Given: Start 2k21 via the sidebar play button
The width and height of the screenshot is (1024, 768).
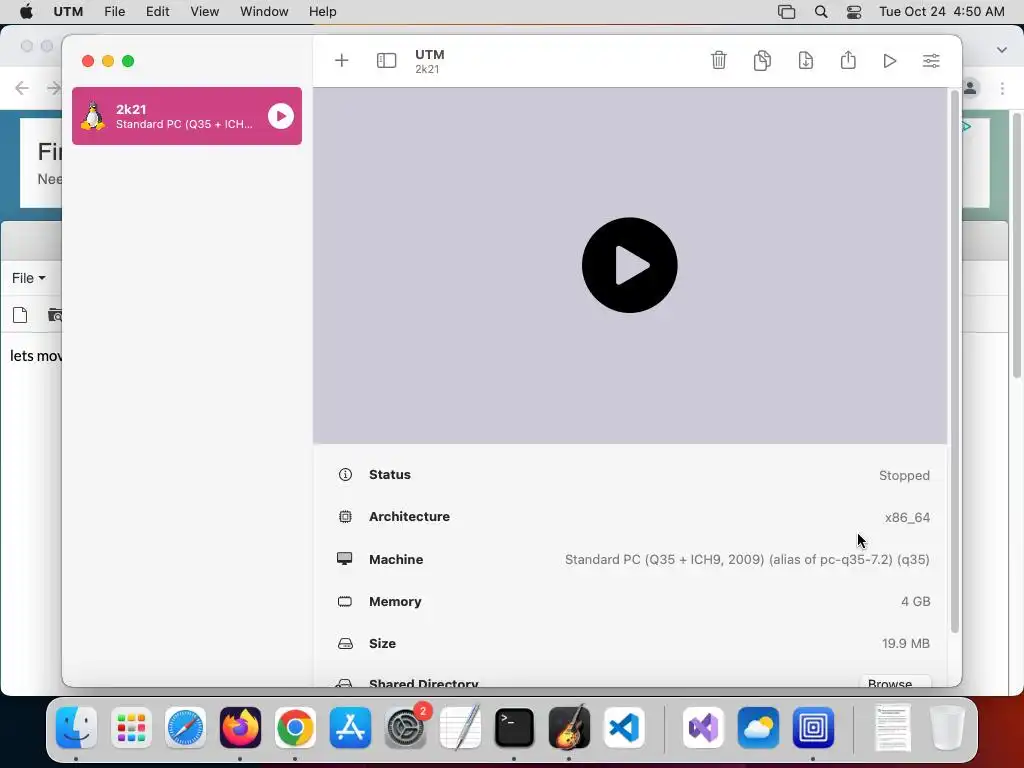Looking at the screenshot, I should click(281, 116).
